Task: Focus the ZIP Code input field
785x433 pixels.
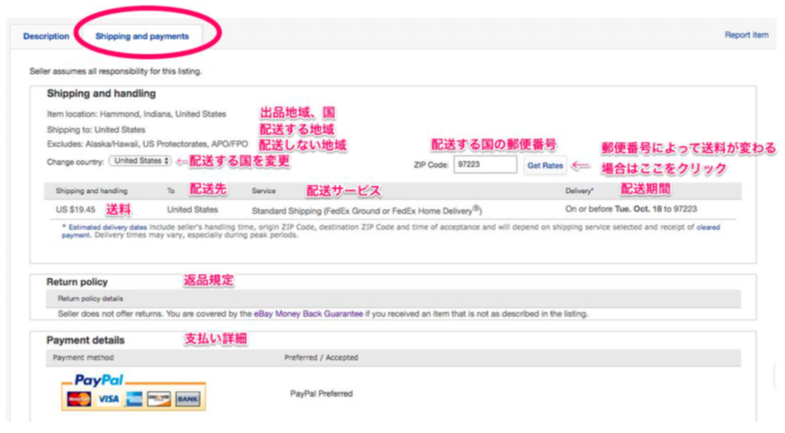Action: coord(484,164)
